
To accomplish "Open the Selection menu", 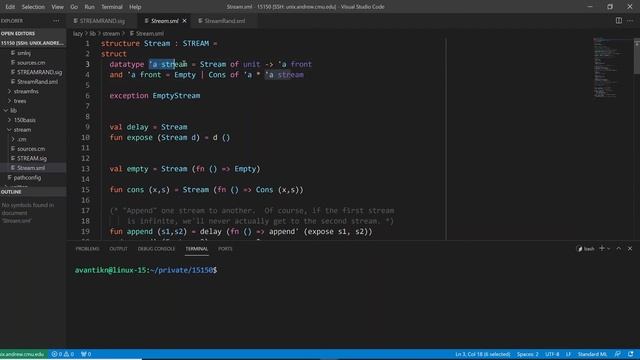I will (33, 7).
